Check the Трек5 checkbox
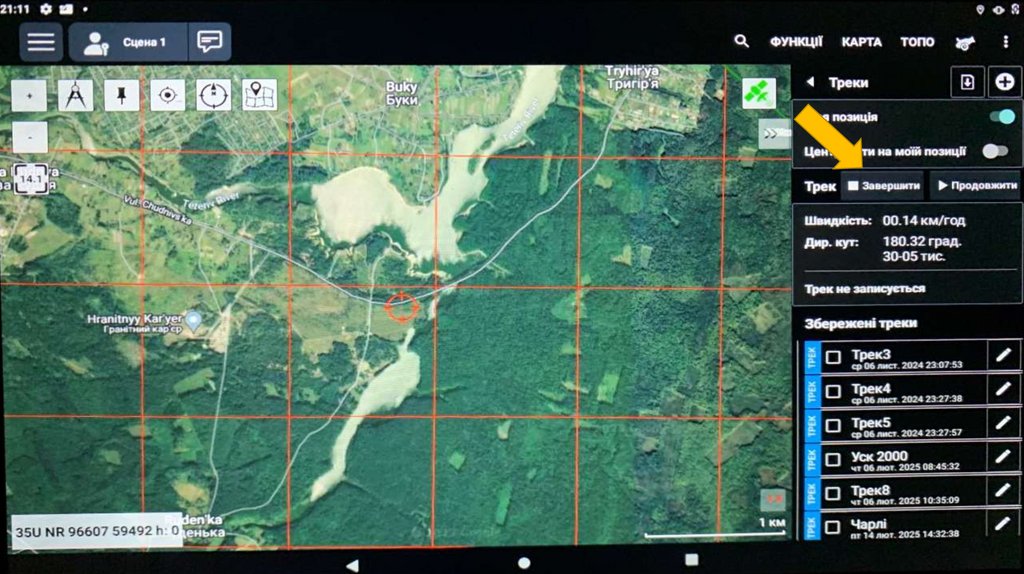The height and width of the screenshot is (574, 1024). 833,425
